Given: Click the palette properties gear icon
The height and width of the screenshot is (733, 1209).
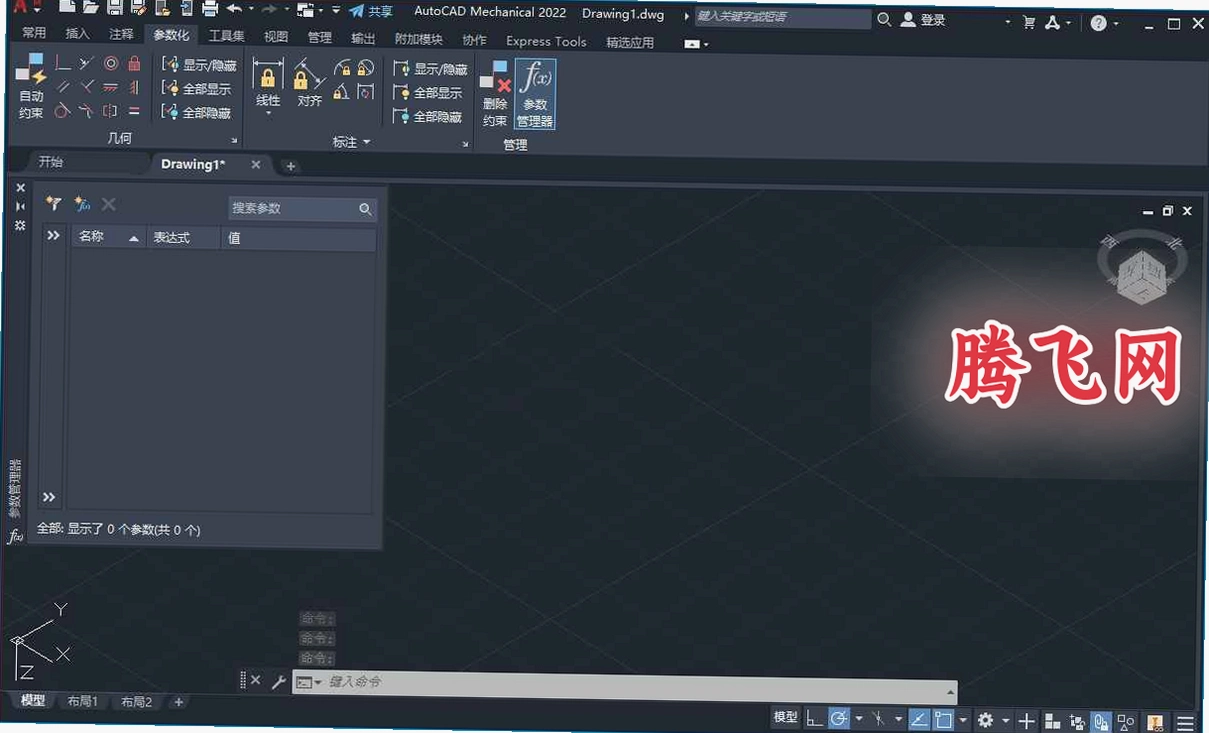Looking at the screenshot, I should tap(20, 225).
